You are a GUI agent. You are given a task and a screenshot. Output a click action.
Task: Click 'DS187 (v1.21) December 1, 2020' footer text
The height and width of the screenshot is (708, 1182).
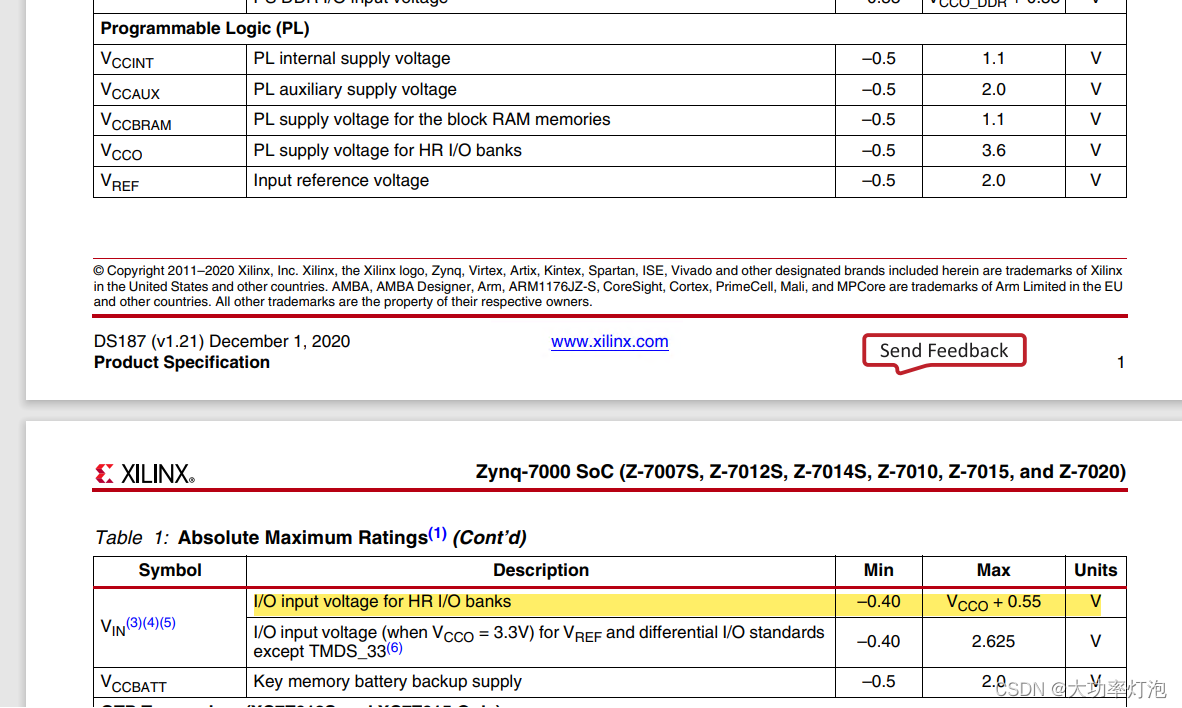click(x=222, y=342)
